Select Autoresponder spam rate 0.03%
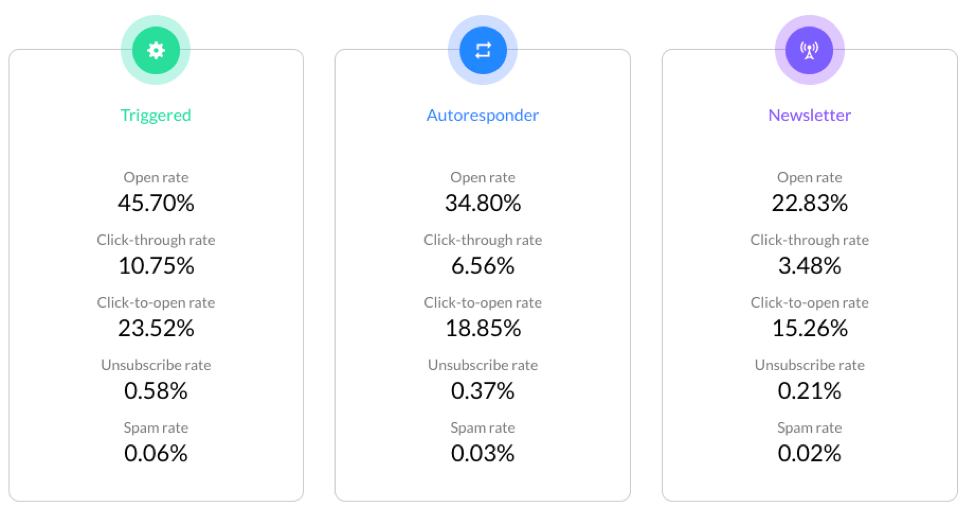This screenshot has height=525, width=975. tap(483, 453)
